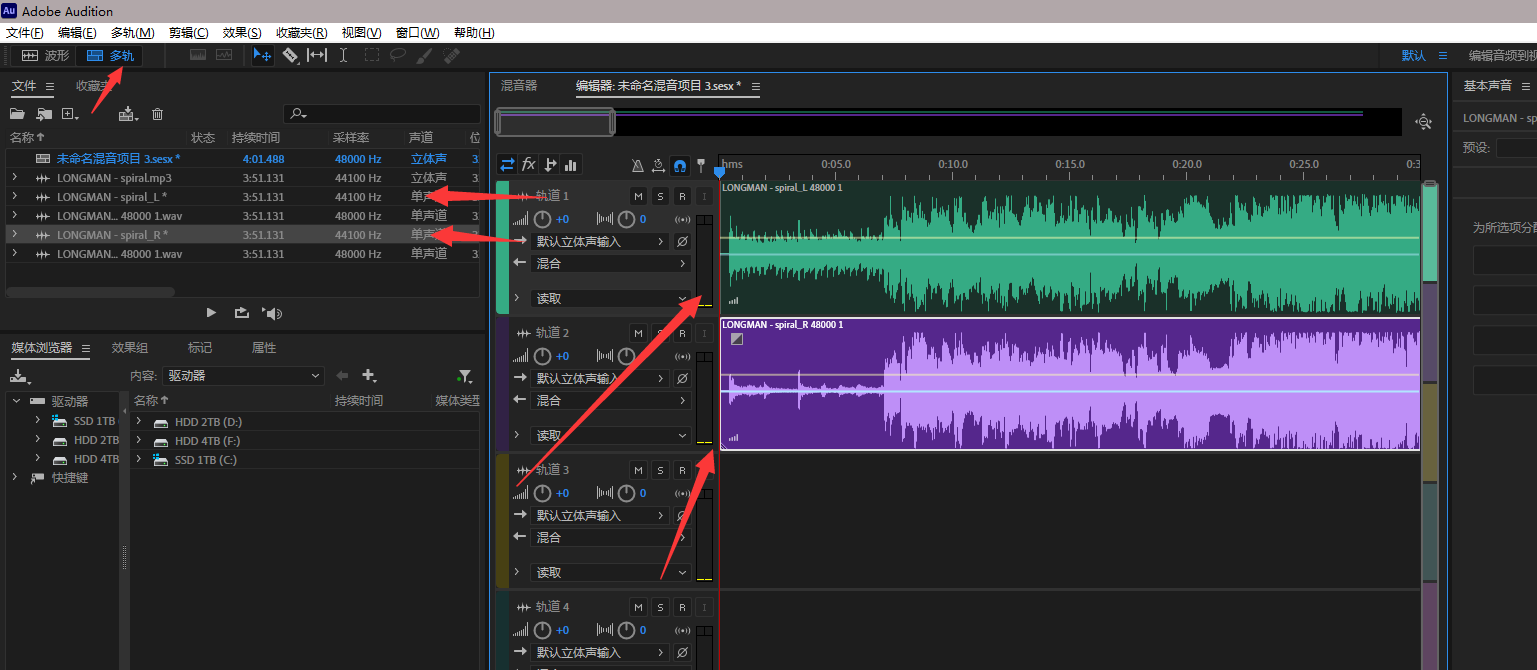
Task: Select the Lasso selection tool
Action: click(397, 56)
